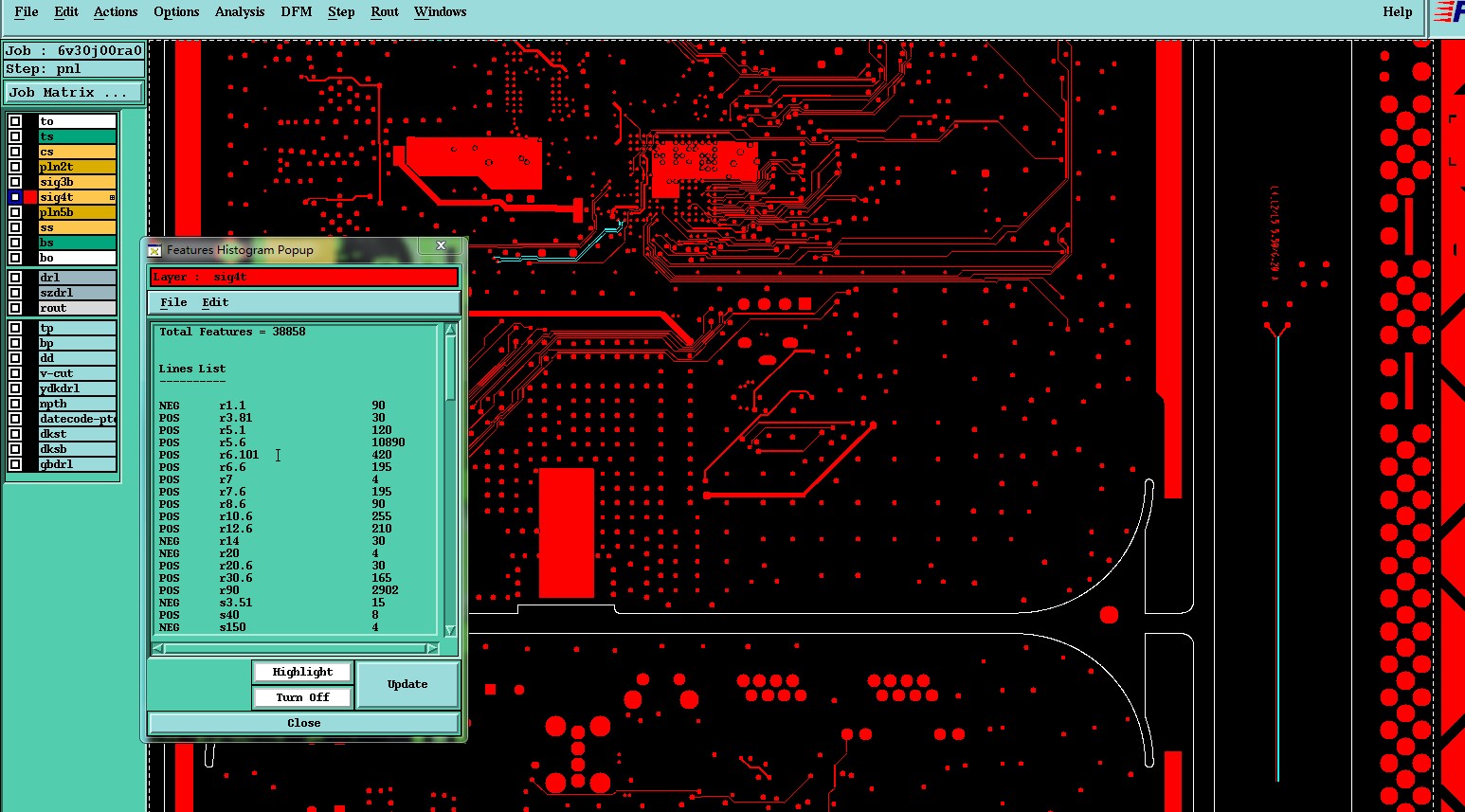Toggle the checkbox for layer sig4t
The height and width of the screenshot is (812, 1465).
coord(15,197)
